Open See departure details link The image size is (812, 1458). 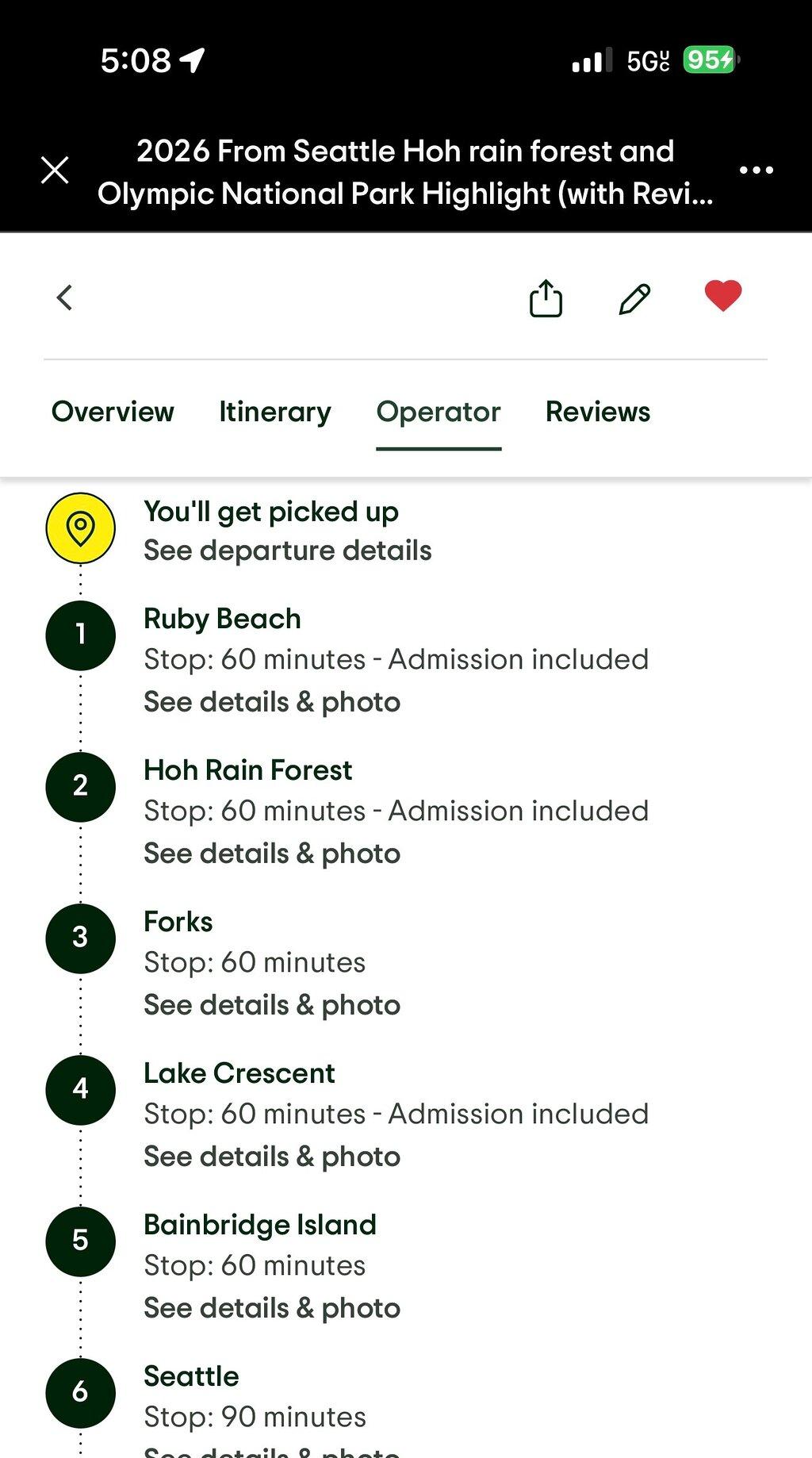[x=288, y=551]
